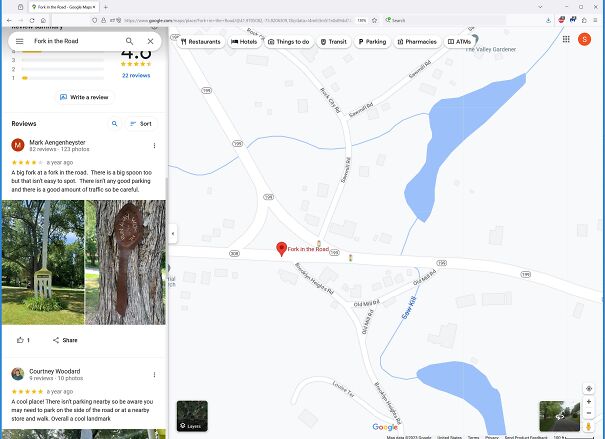Viewport: 605px width, 439px height.
Task: Zoom in on the map
Action: tap(589, 401)
